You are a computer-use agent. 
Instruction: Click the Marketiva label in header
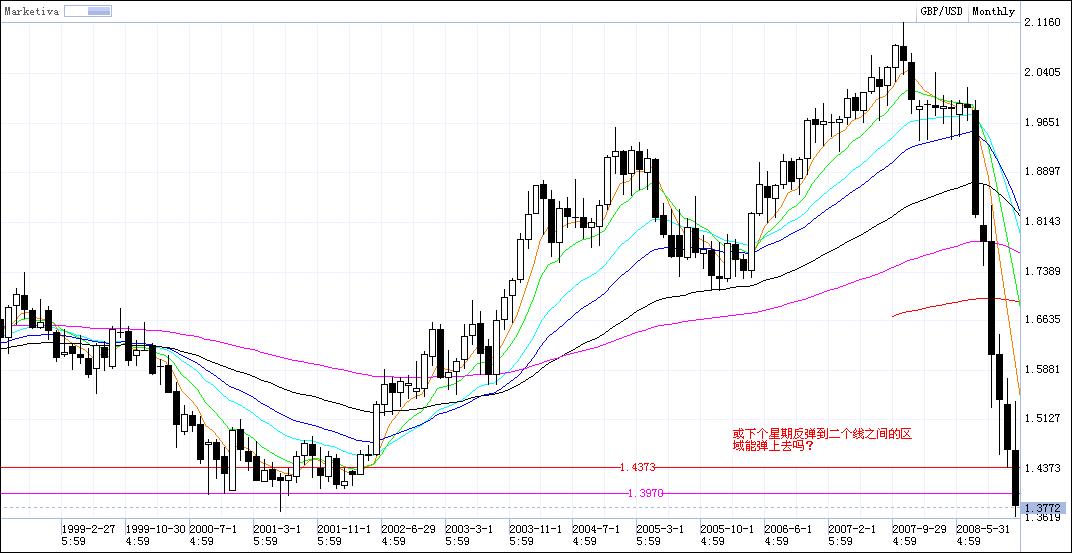click(x=31, y=11)
